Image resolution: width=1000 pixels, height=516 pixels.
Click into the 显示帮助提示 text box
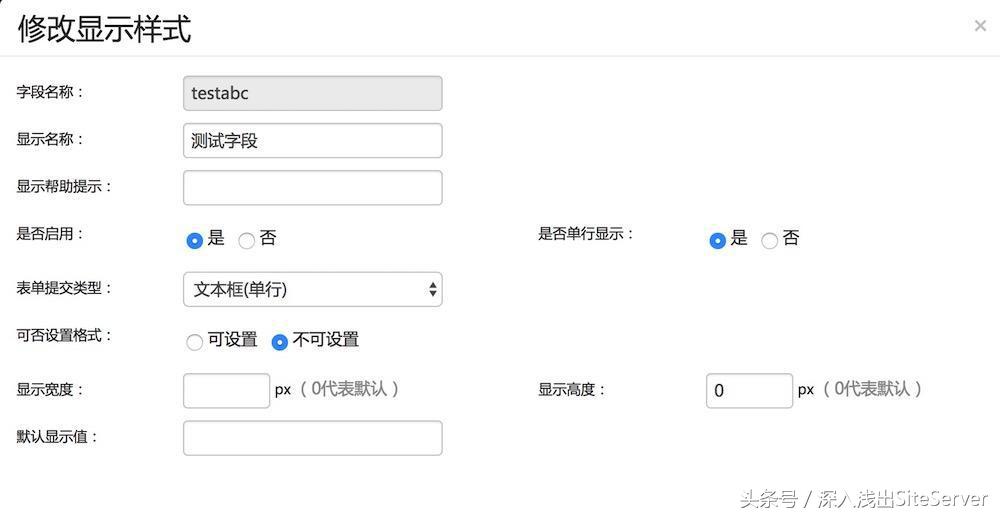312,188
